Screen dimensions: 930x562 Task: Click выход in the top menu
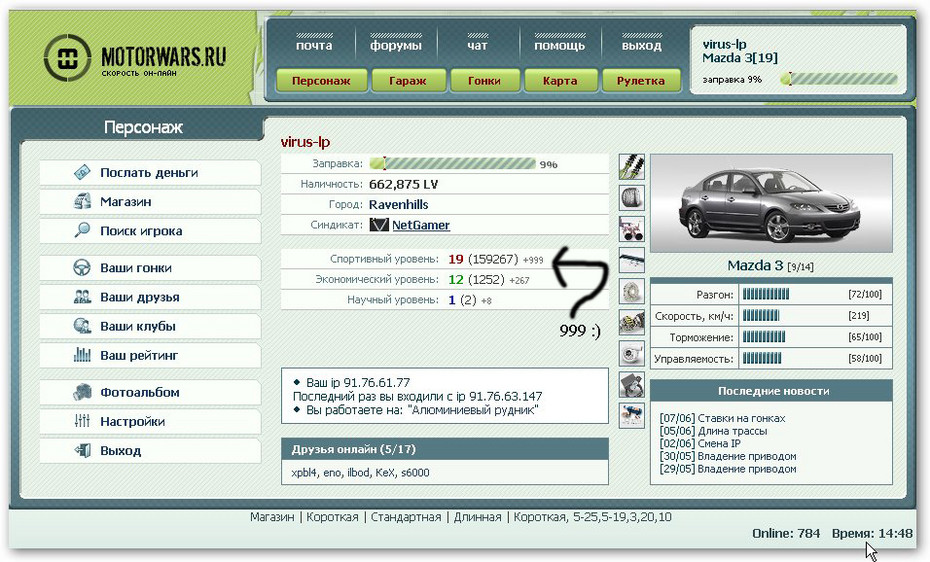[642, 45]
